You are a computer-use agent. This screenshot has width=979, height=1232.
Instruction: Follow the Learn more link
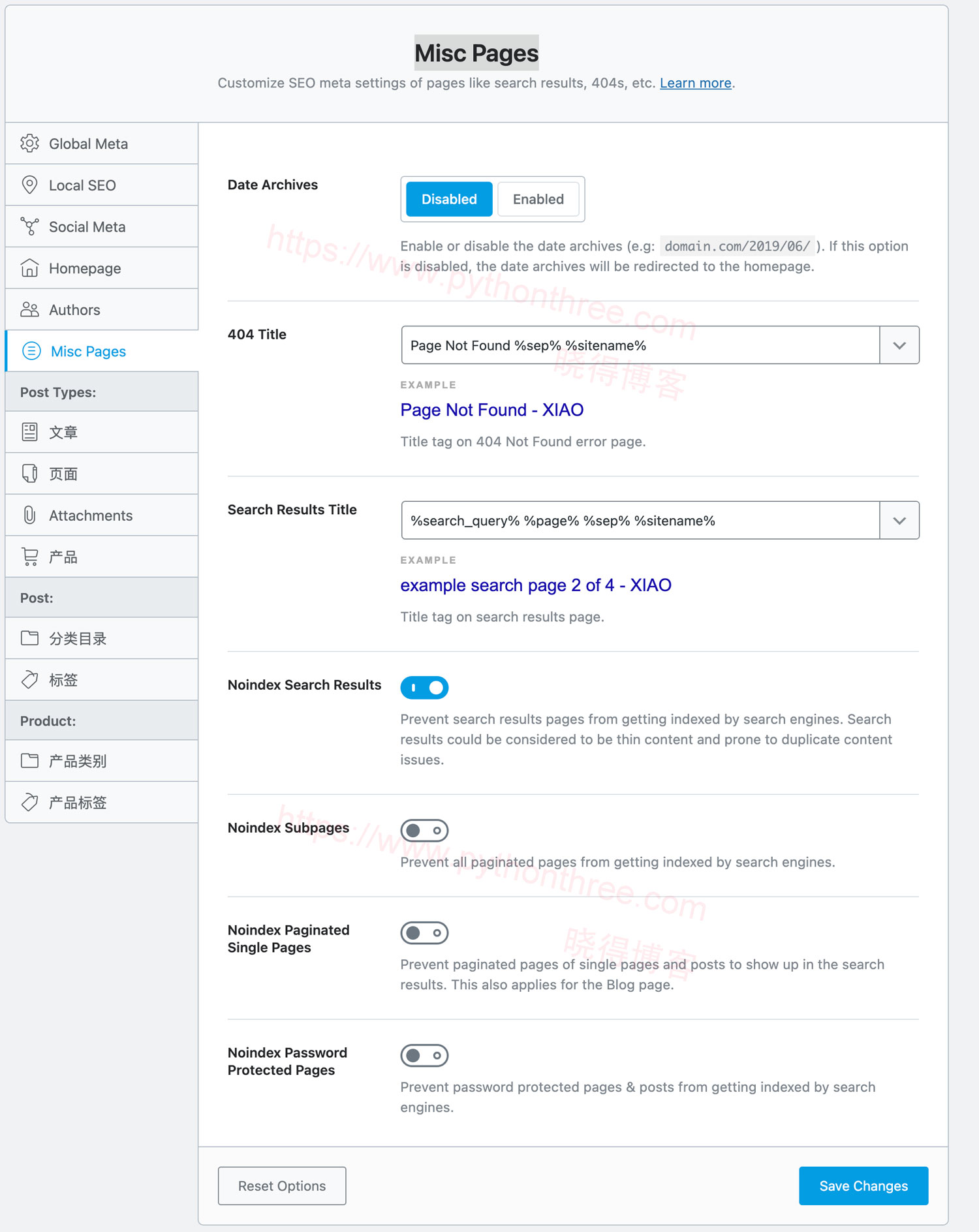click(695, 83)
